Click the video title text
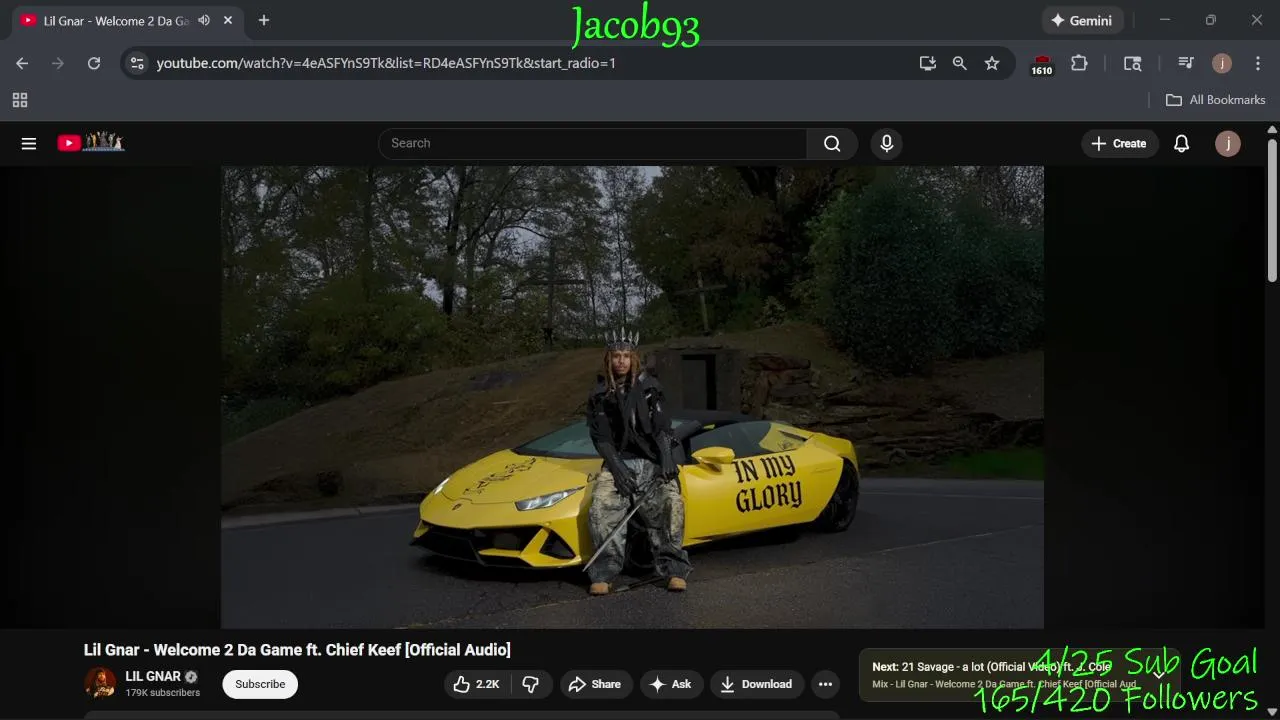This screenshot has height=720, width=1280. point(297,650)
